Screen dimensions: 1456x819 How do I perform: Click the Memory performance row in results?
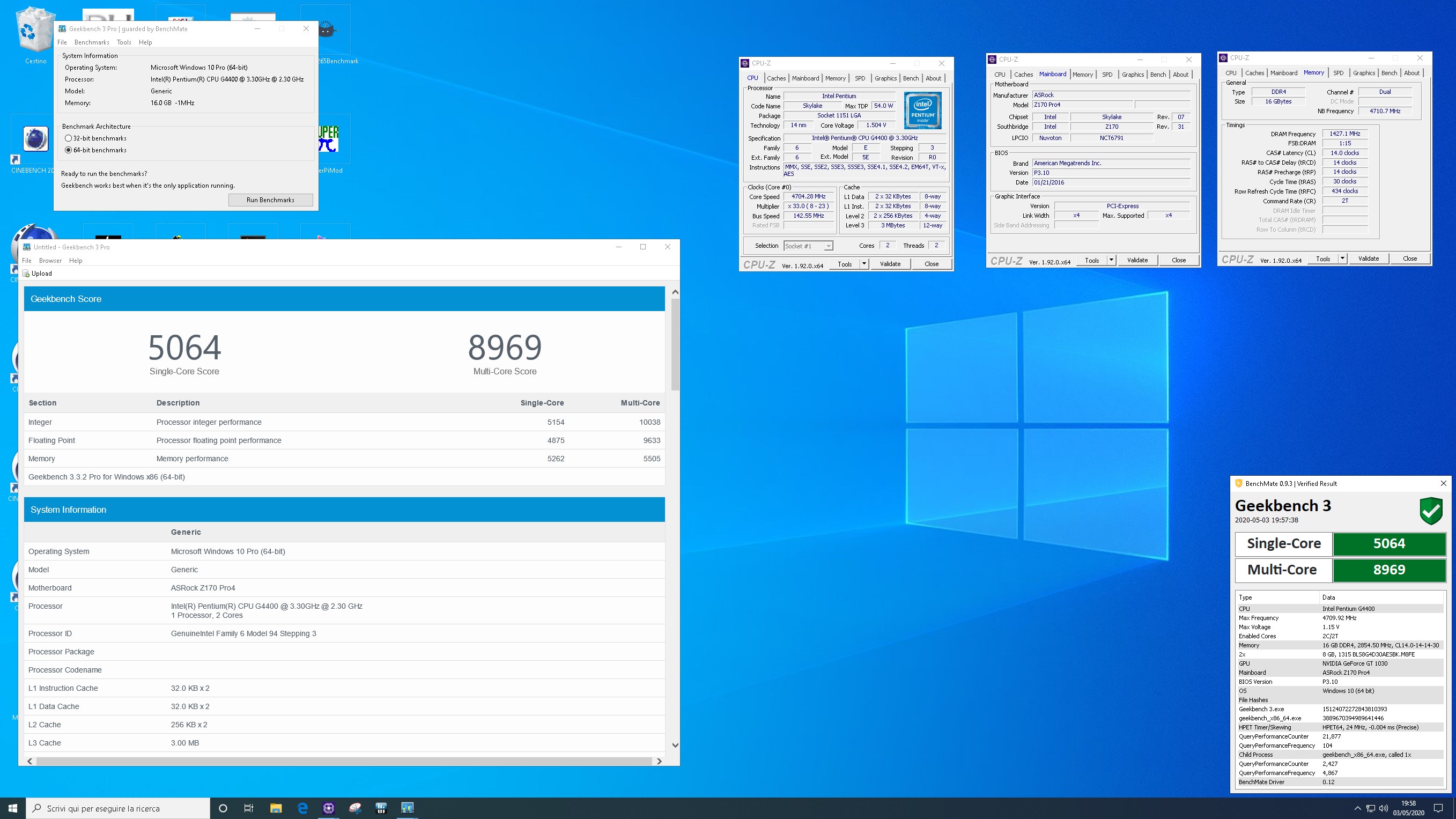coord(344,459)
